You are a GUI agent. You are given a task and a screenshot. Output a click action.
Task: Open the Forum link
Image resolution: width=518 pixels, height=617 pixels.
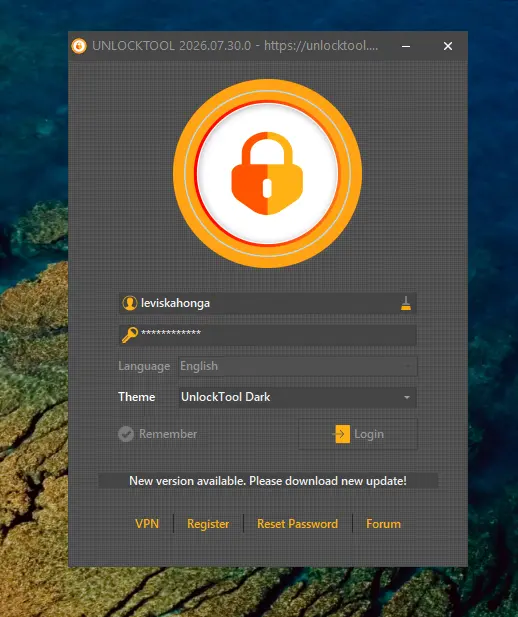tap(383, 524)
